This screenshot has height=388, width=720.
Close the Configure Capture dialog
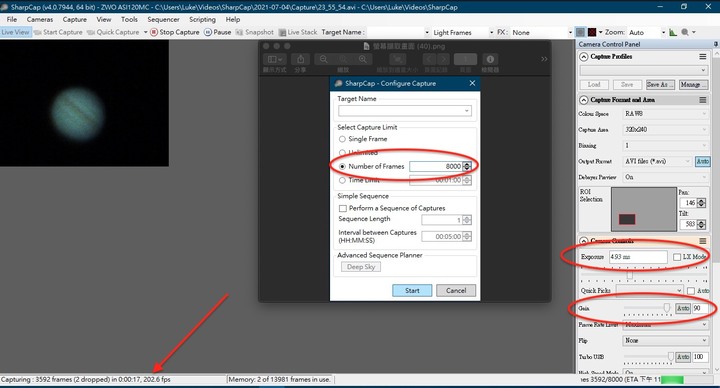[x=472, y=83]
